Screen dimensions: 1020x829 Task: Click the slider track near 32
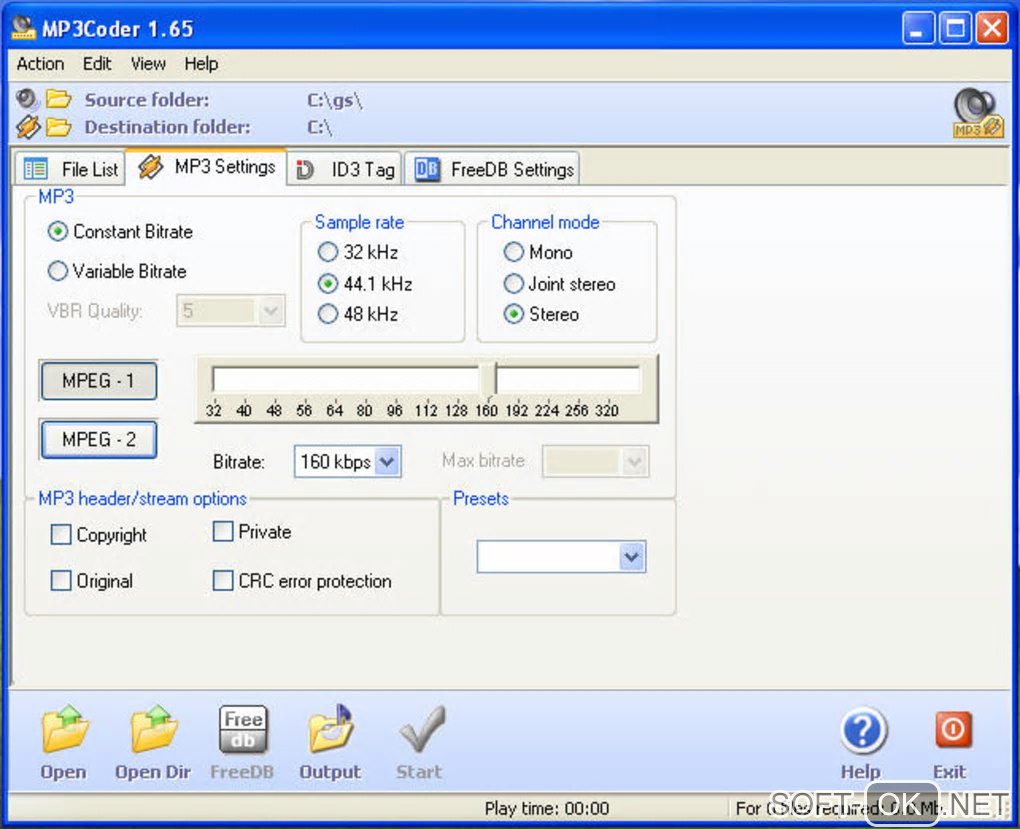point(215,379)
